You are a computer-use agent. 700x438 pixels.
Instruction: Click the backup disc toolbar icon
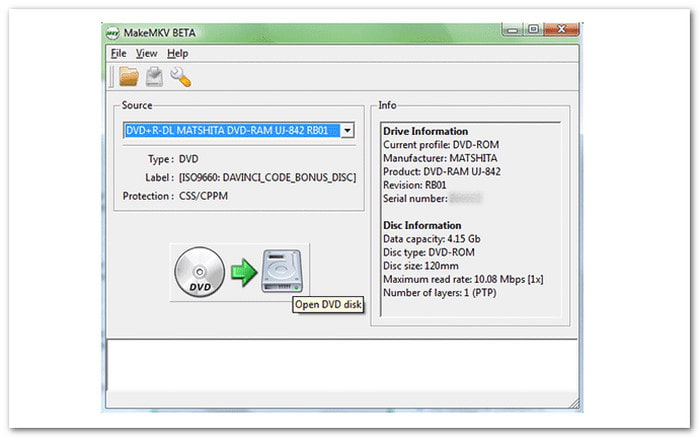(154, 76)
